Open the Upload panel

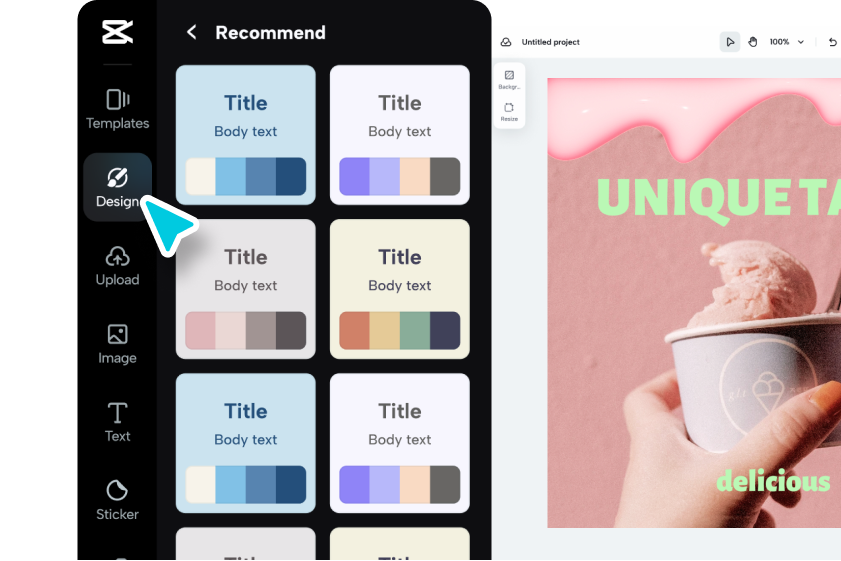[x=117, y=267]
